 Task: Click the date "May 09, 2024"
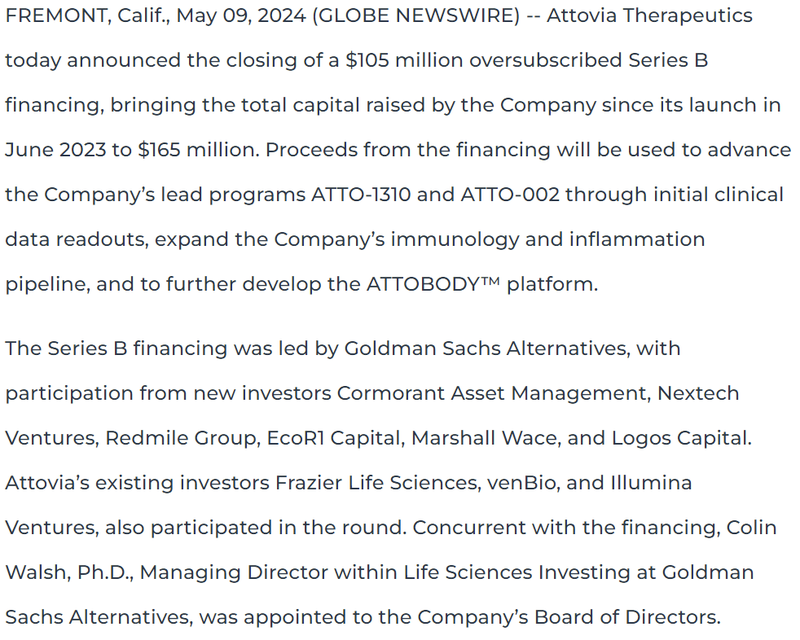(209, 17)
